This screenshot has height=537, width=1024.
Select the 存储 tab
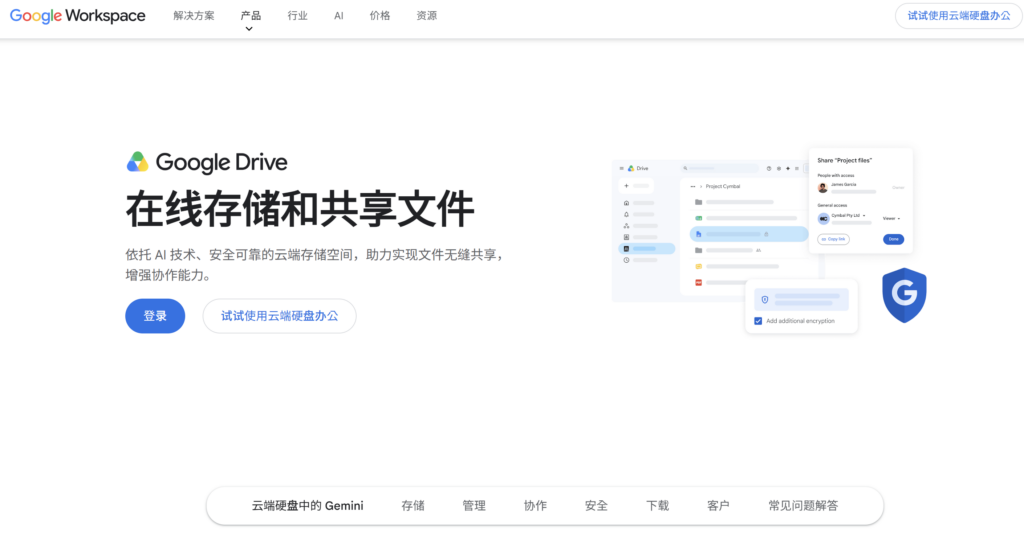pos(413,506)
